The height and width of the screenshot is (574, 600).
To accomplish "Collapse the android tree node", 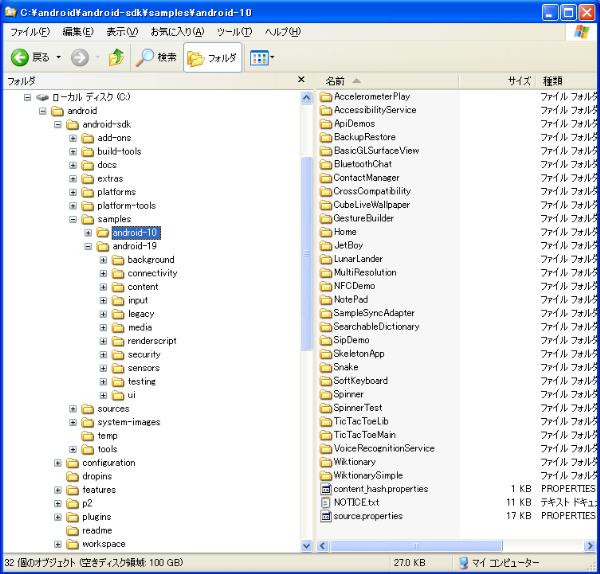I will 42,111.
